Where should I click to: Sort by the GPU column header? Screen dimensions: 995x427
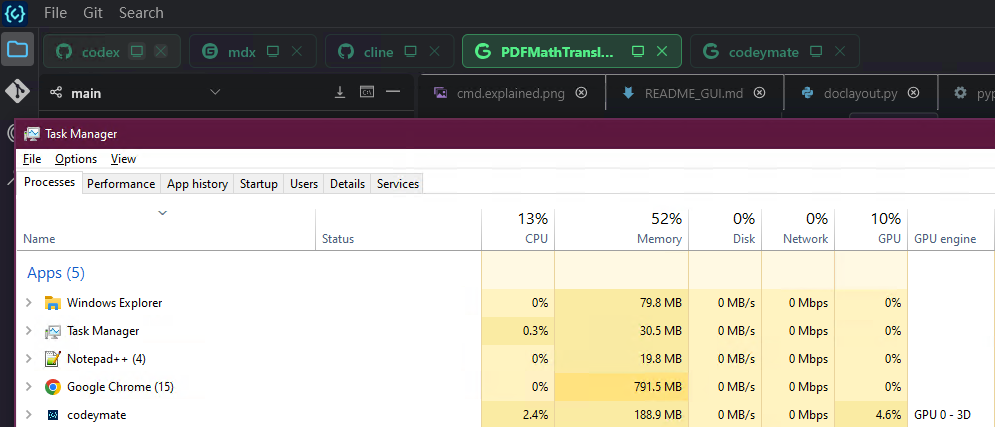871,229
